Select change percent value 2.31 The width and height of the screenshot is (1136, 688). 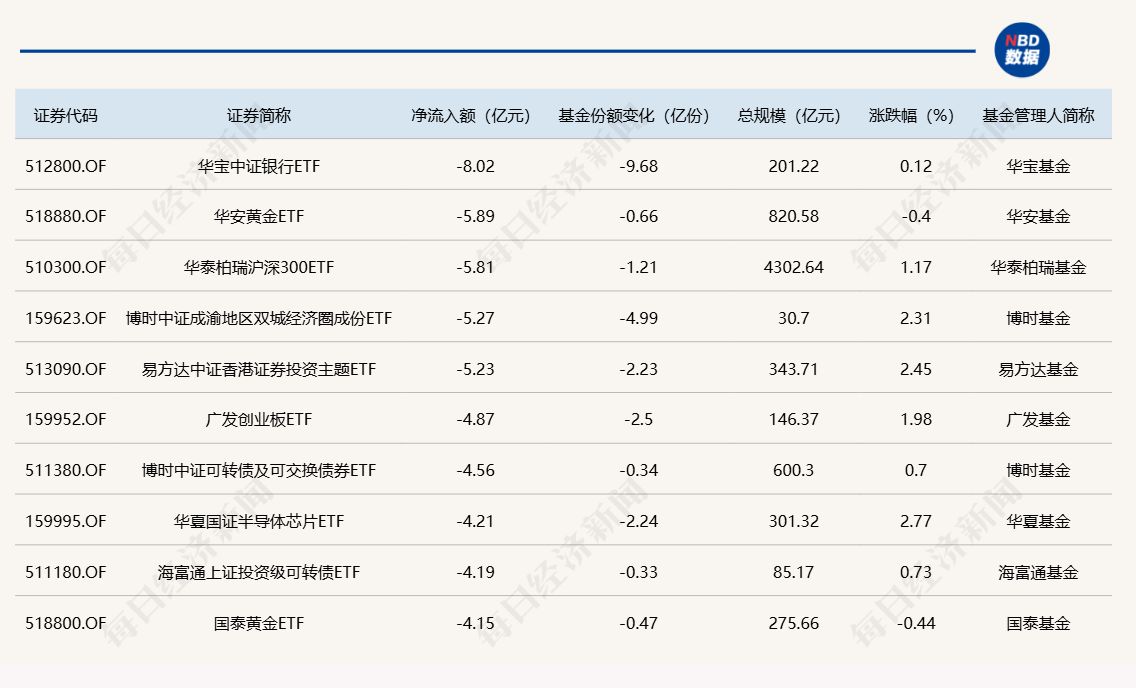[x=916, y=318]
